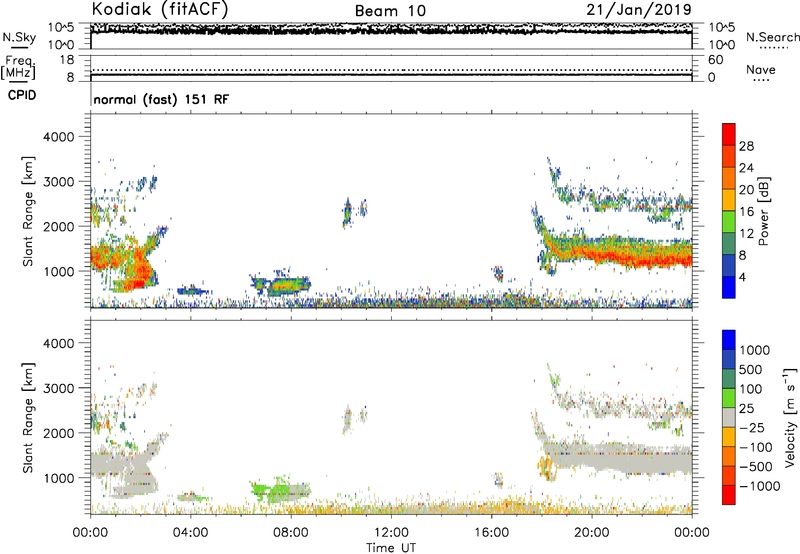Click the "08:00" time axis label
This screenshot has width=800, height=554.
[290, 533]
